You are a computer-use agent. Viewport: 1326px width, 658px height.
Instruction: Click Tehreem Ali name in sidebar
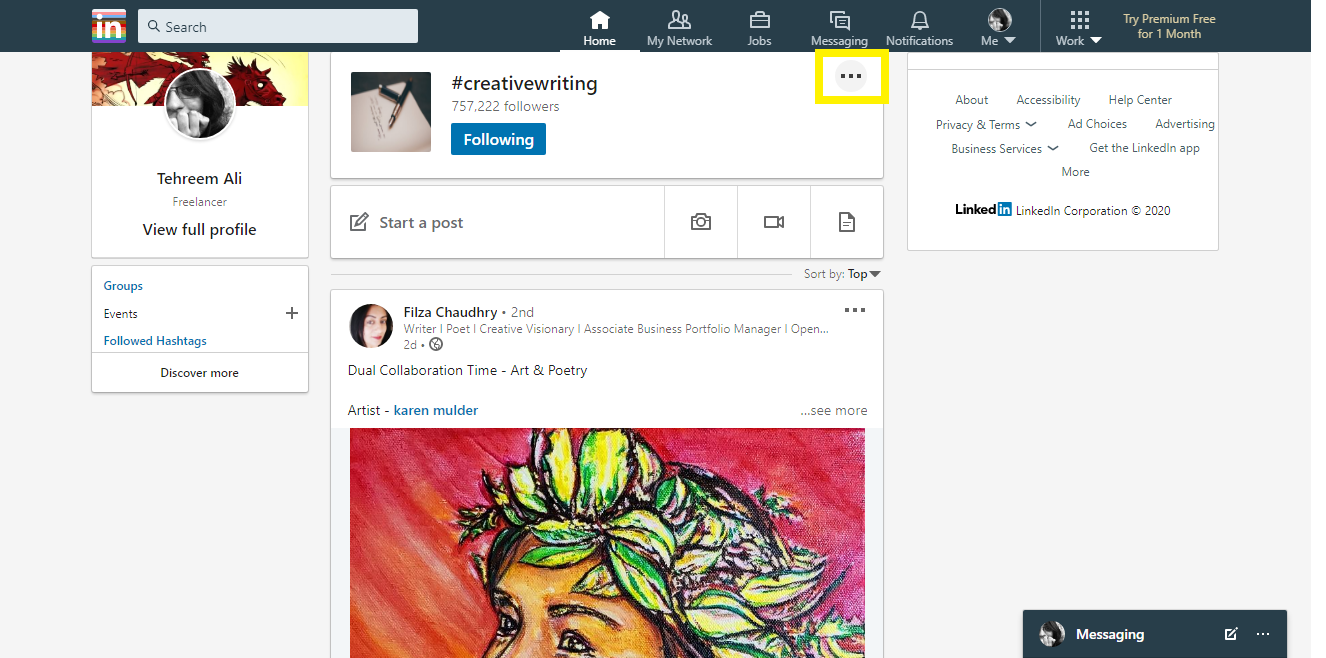point(200,178)
